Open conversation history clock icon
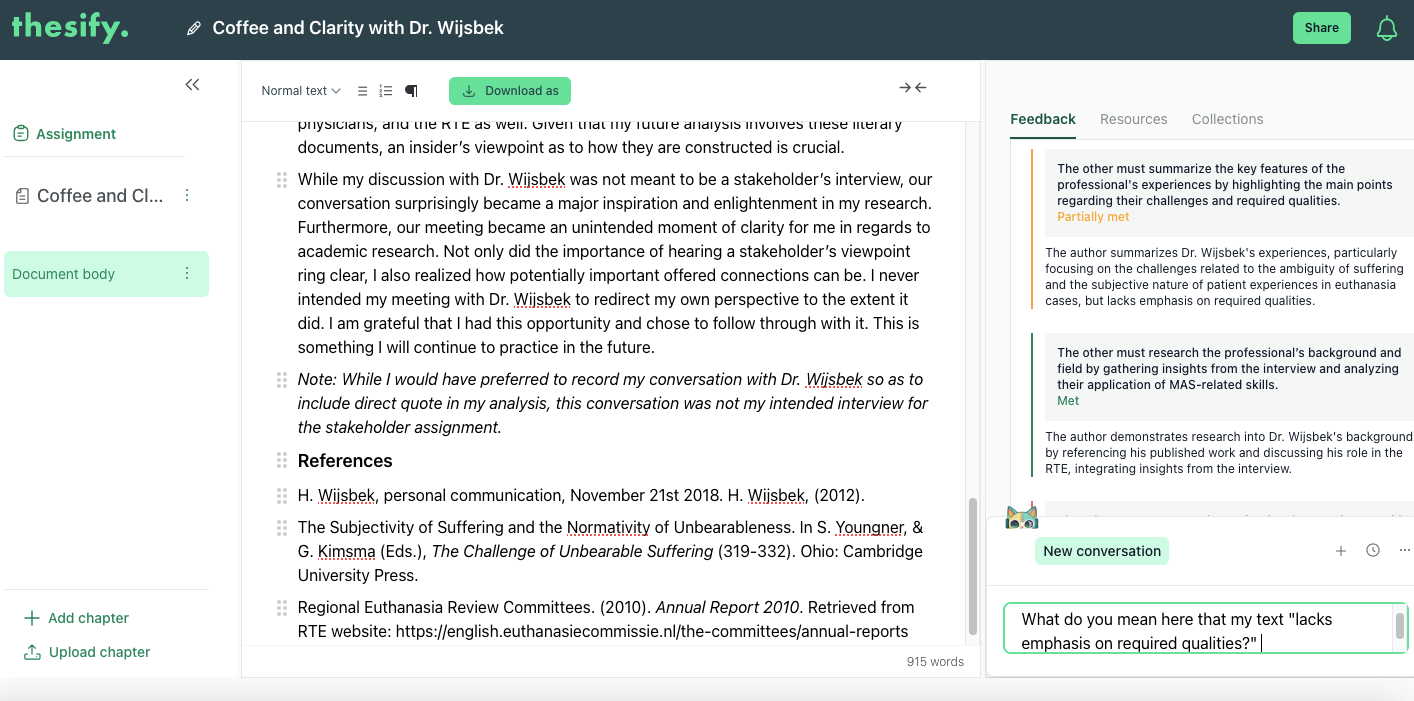Screen dimensions: 1414x701 click(1373, 550)
